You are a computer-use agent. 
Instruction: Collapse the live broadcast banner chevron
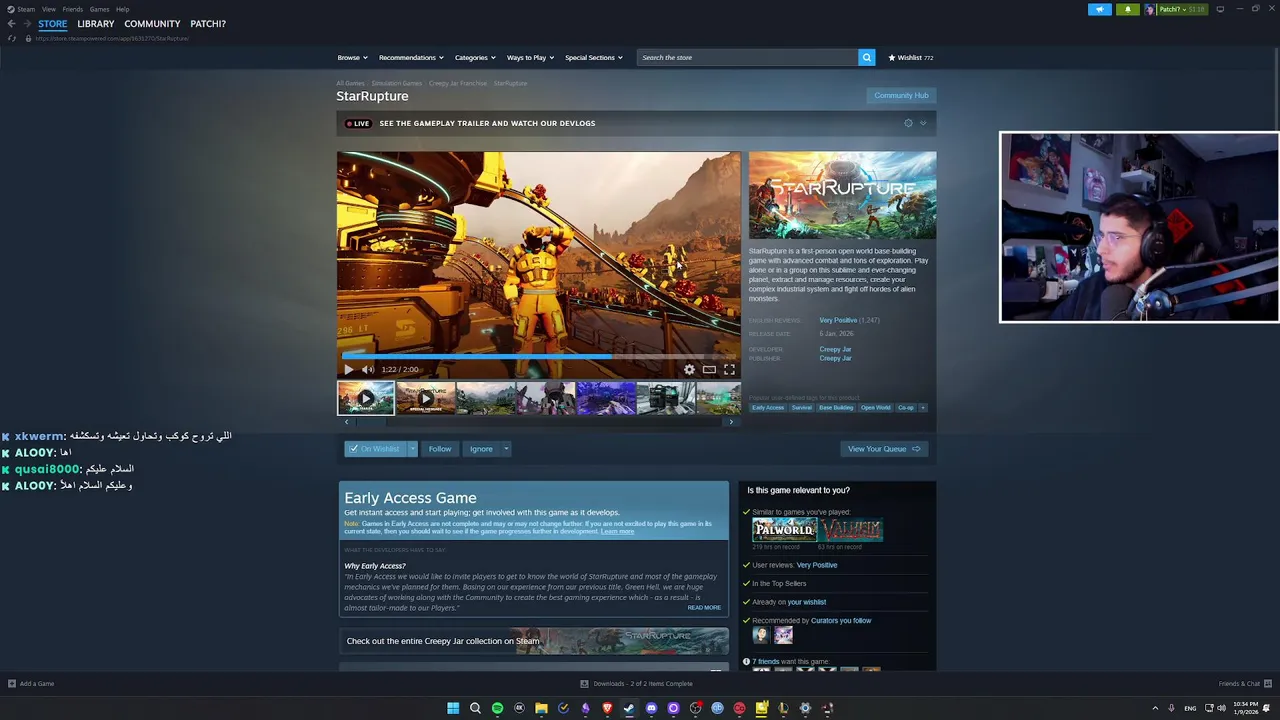[923, 123]
